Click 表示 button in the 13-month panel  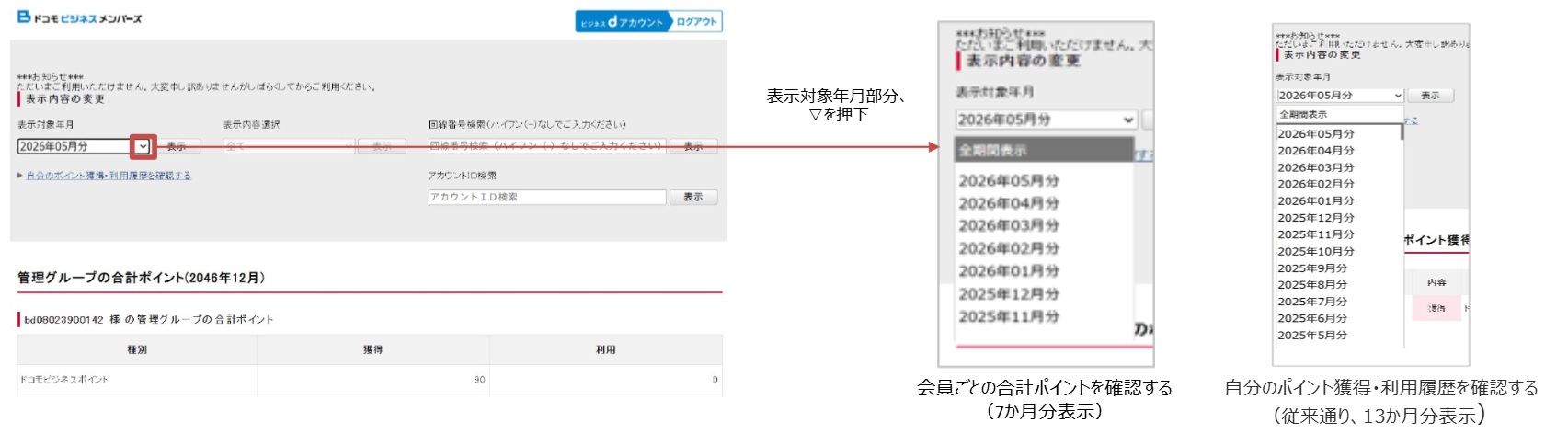tap(1430, 96)
